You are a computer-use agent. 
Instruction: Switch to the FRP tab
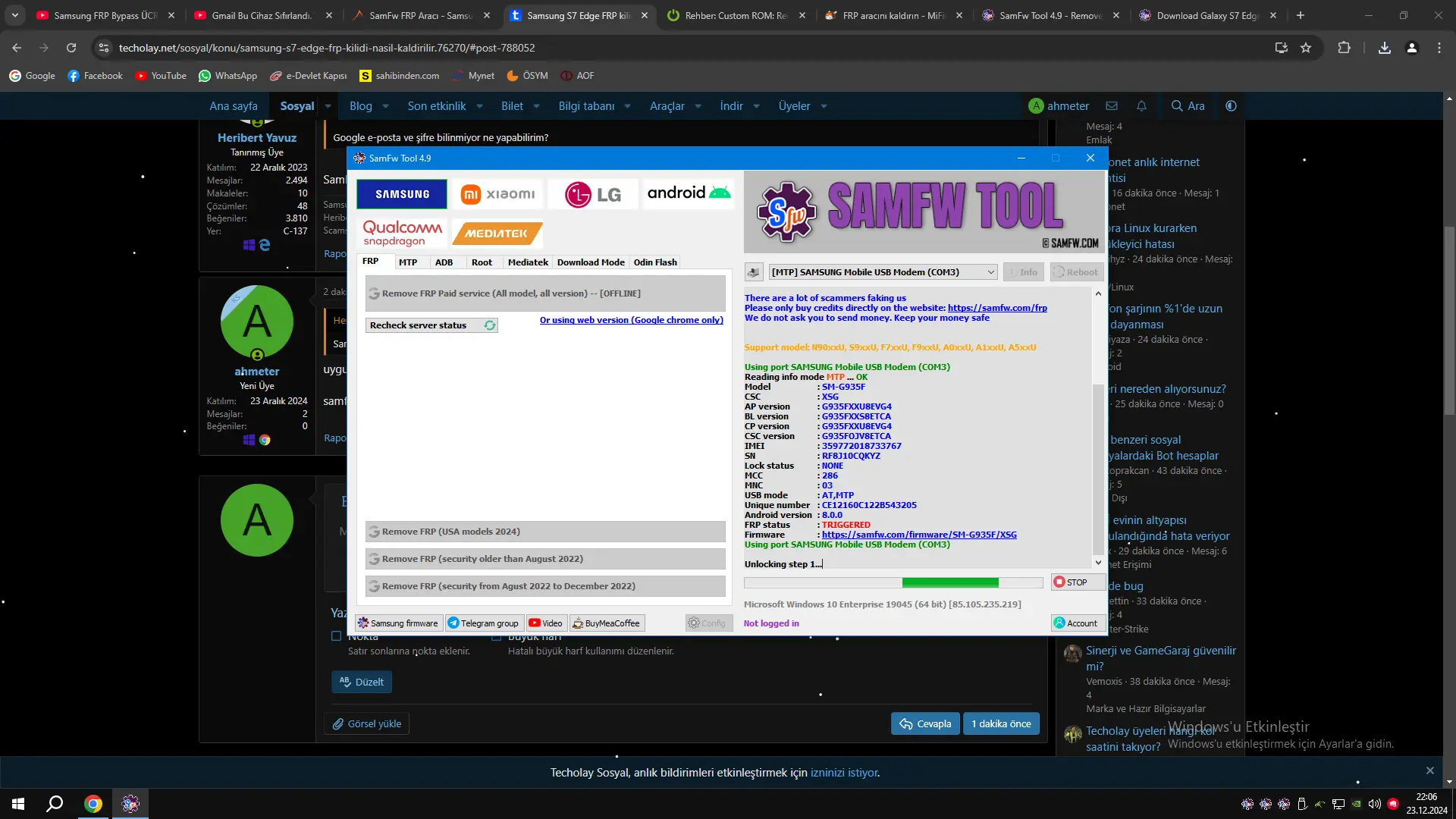(370, 262)
